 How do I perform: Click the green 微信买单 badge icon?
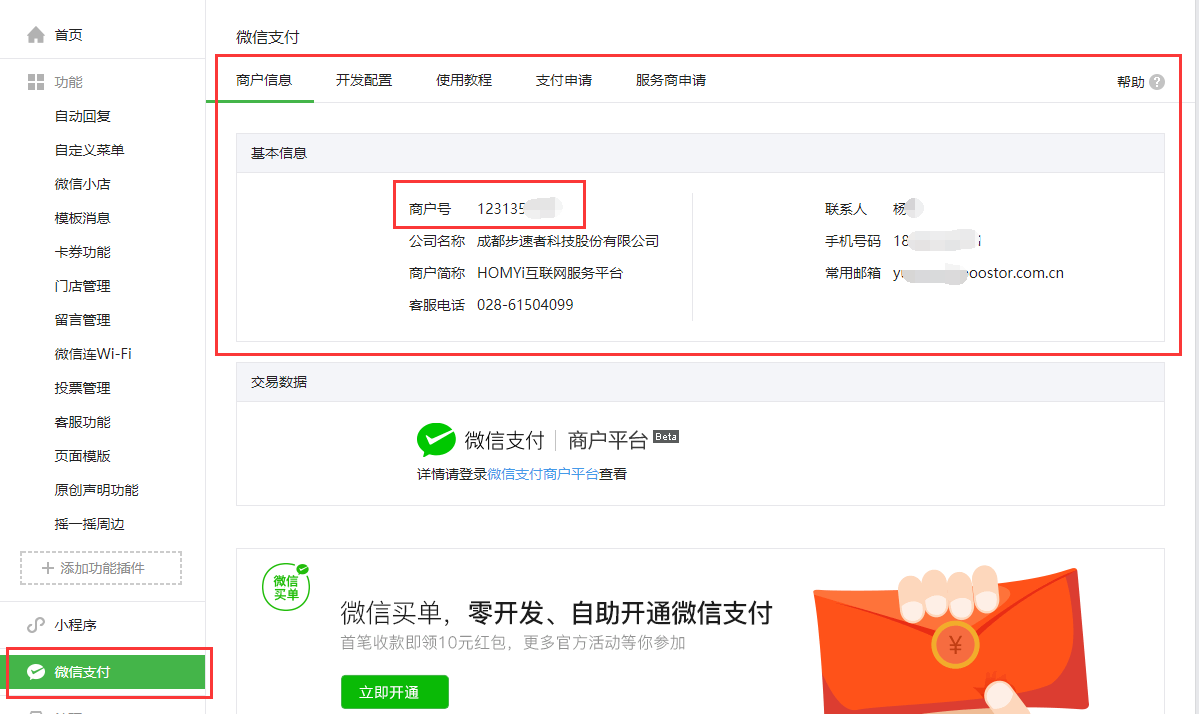point(285,587)
